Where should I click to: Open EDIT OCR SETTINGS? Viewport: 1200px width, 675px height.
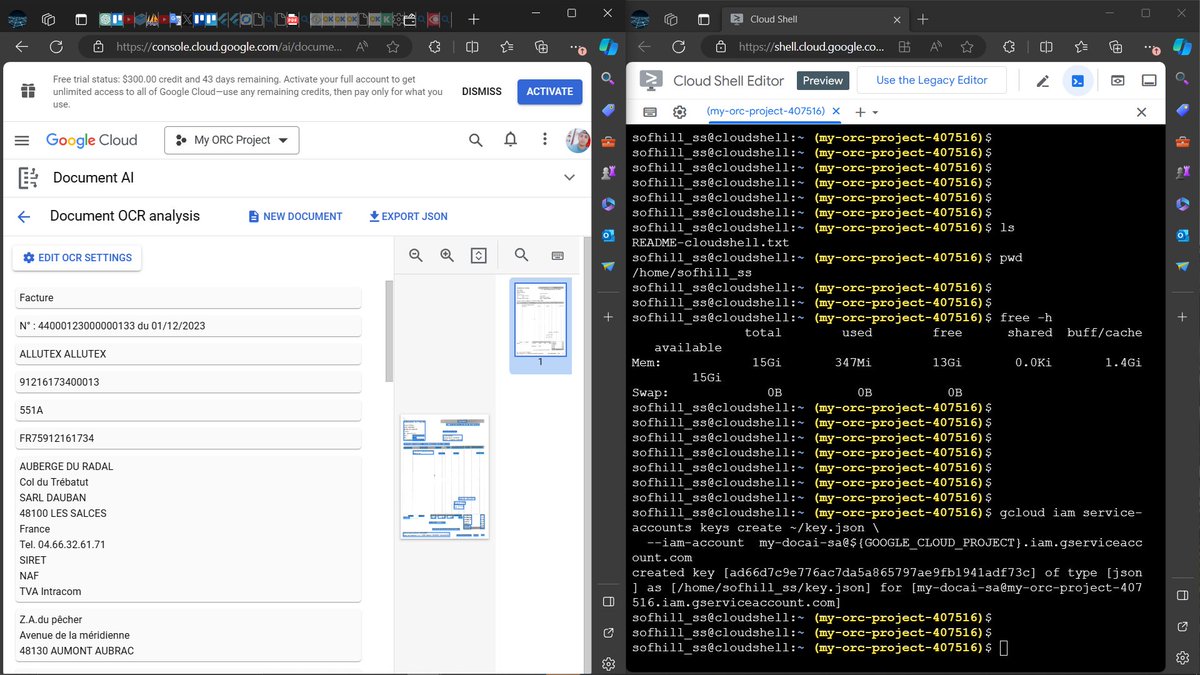pos(77,258)
